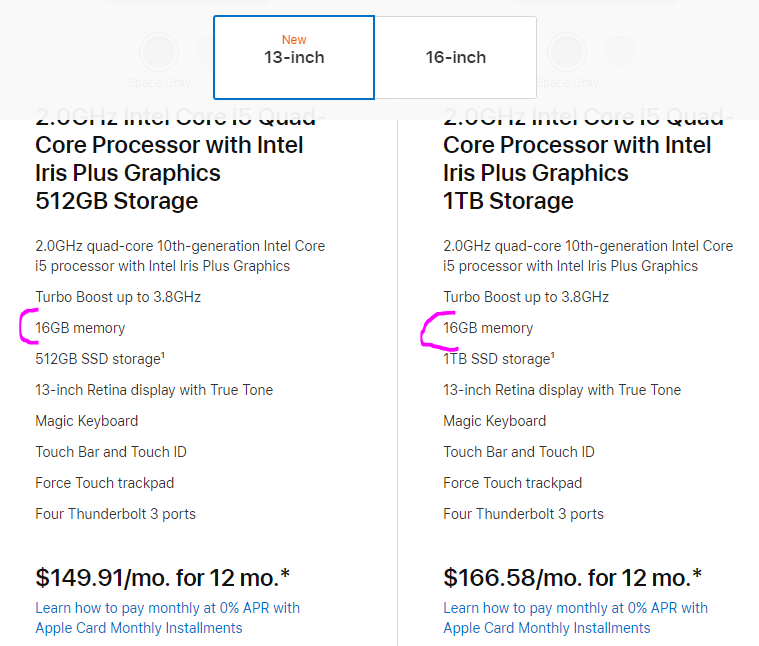Click the $149.91/mo. for 12 mo. price

click(163, 578)
